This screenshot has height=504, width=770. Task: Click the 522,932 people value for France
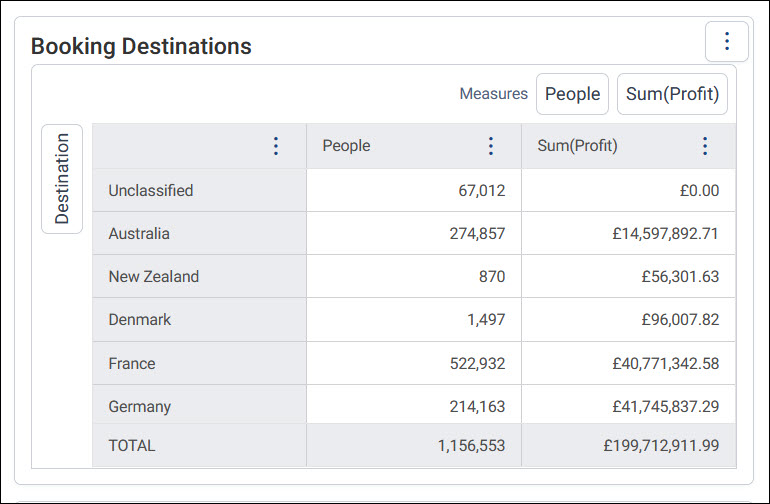click(477, 364)
